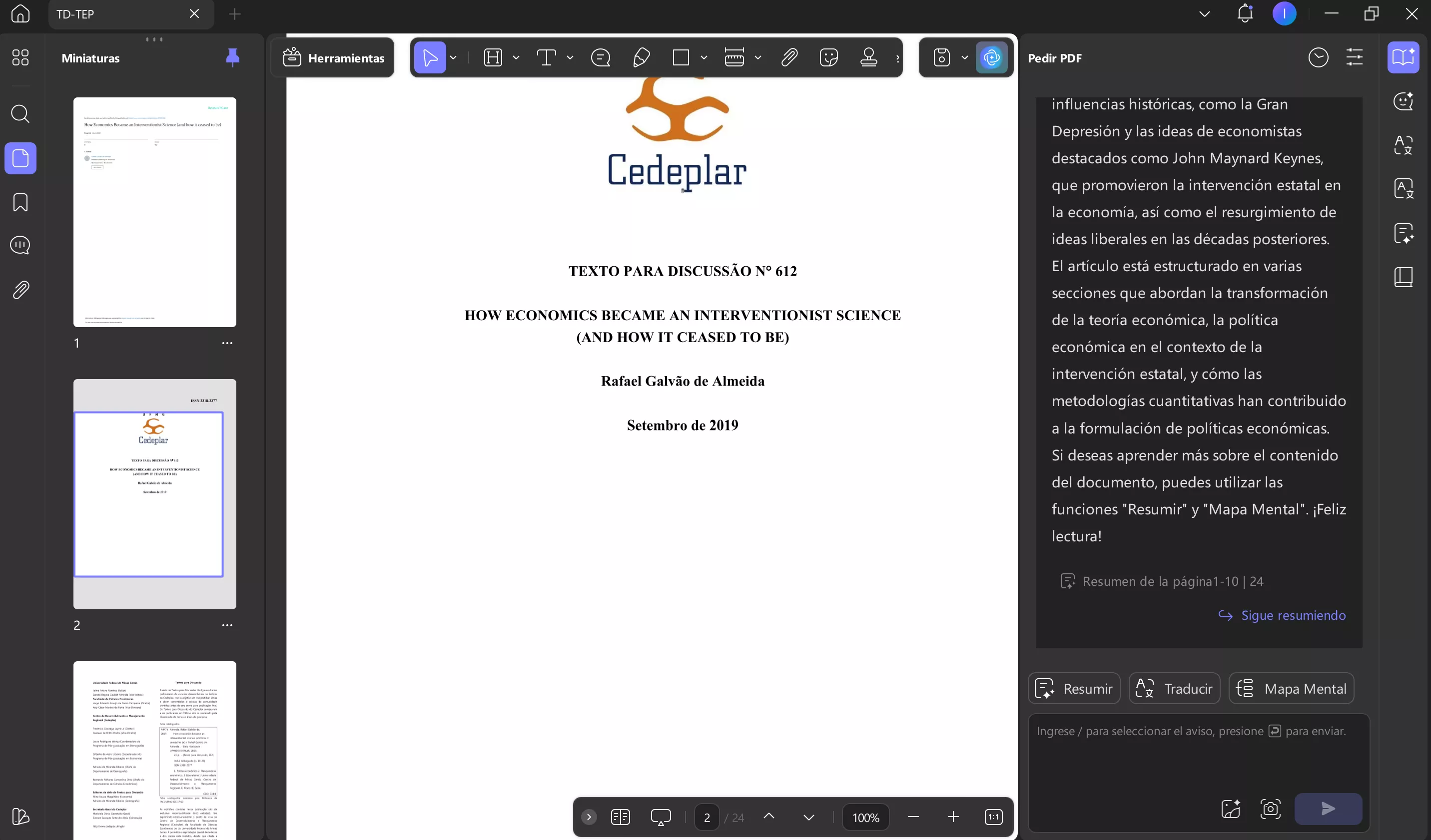Go to previous page arrow

(769, 817)
